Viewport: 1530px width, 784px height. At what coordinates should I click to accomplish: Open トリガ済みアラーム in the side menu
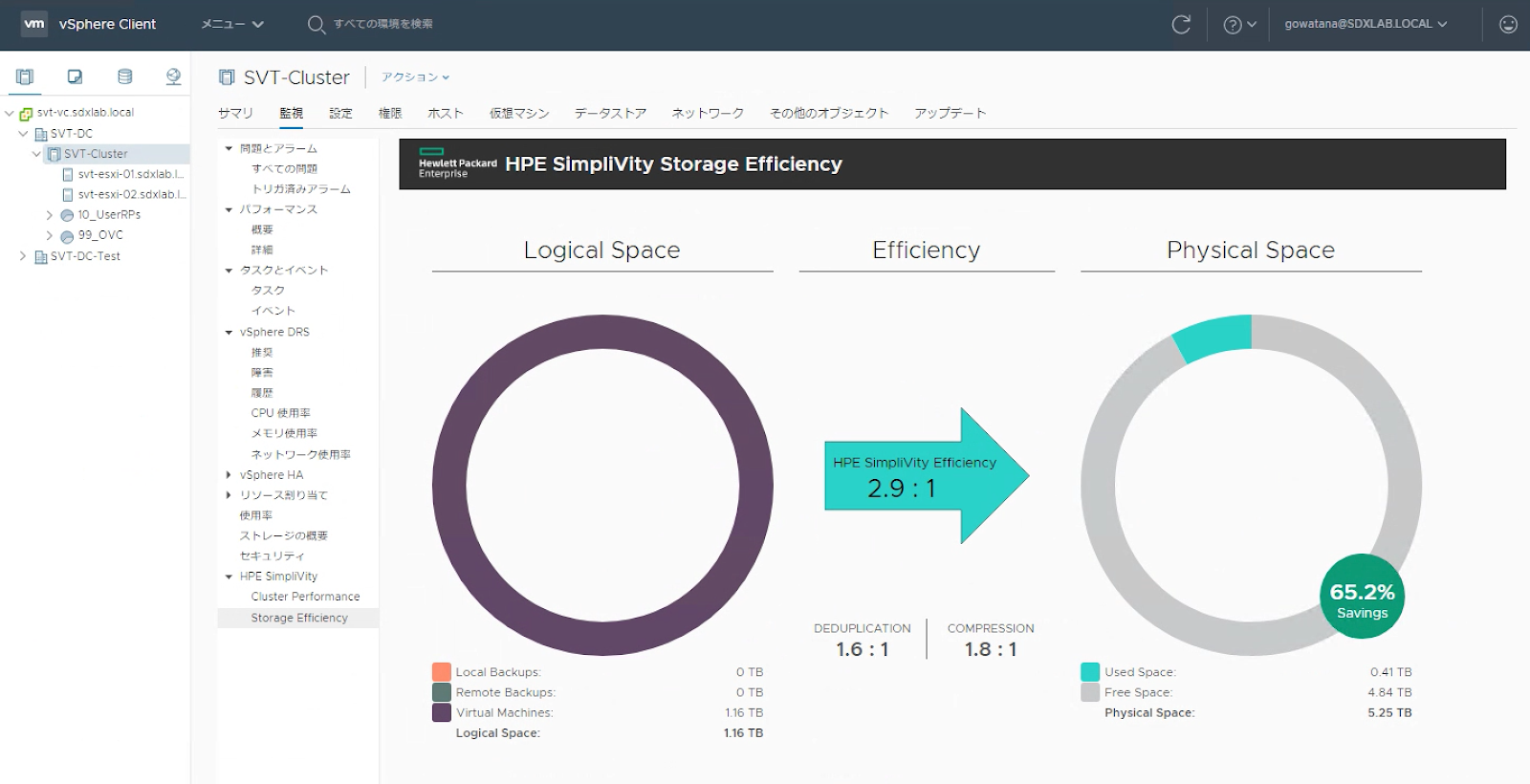point(300,189)
